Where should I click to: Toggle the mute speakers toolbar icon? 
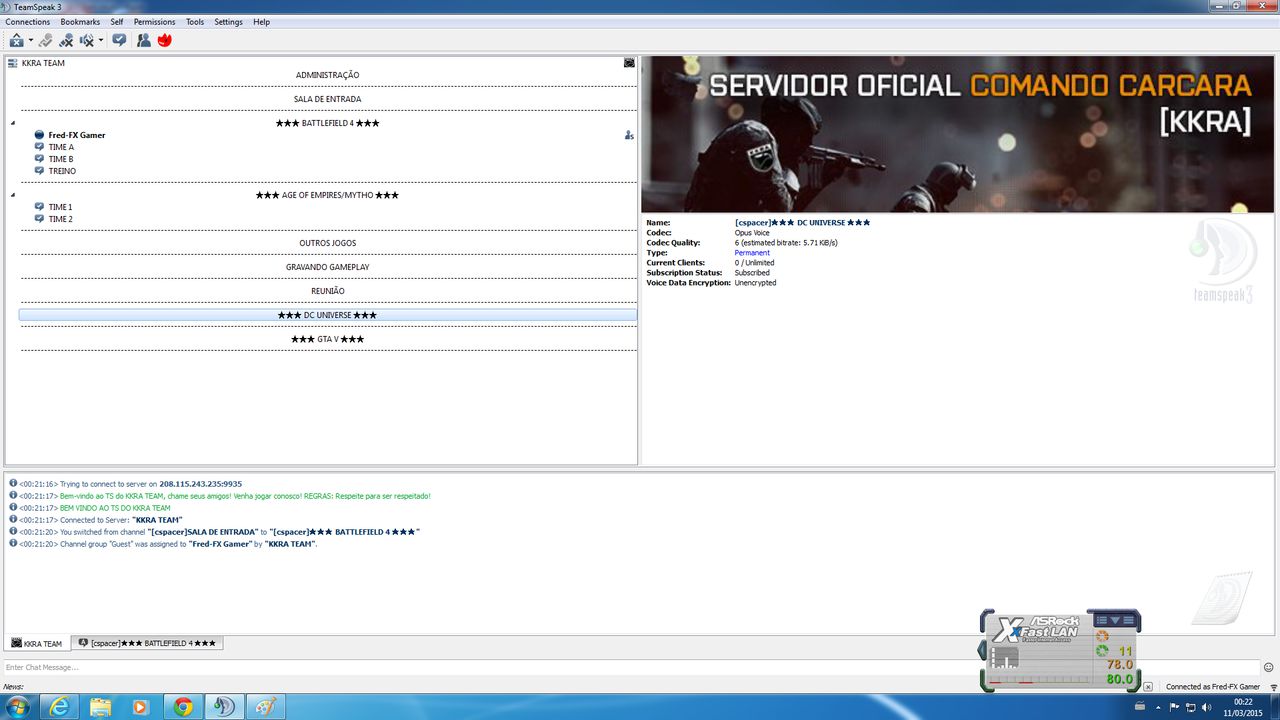pyautogui.click(x=87, y=40)
